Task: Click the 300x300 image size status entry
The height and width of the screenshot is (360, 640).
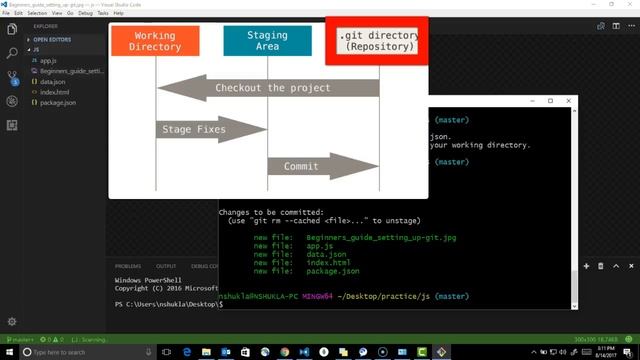Action: click(596, 339)
